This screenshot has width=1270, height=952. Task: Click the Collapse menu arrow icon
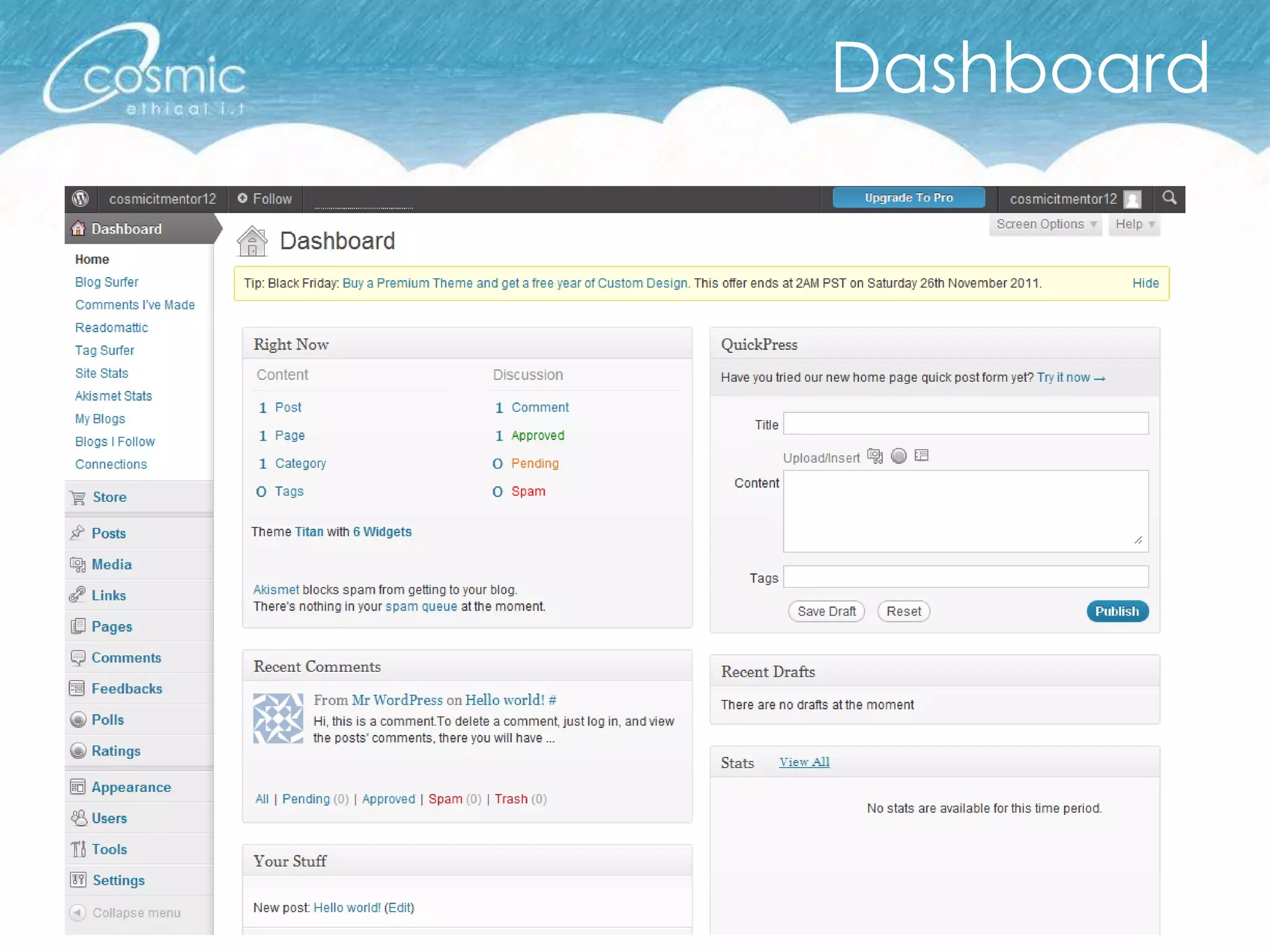(x=78, y=912)
